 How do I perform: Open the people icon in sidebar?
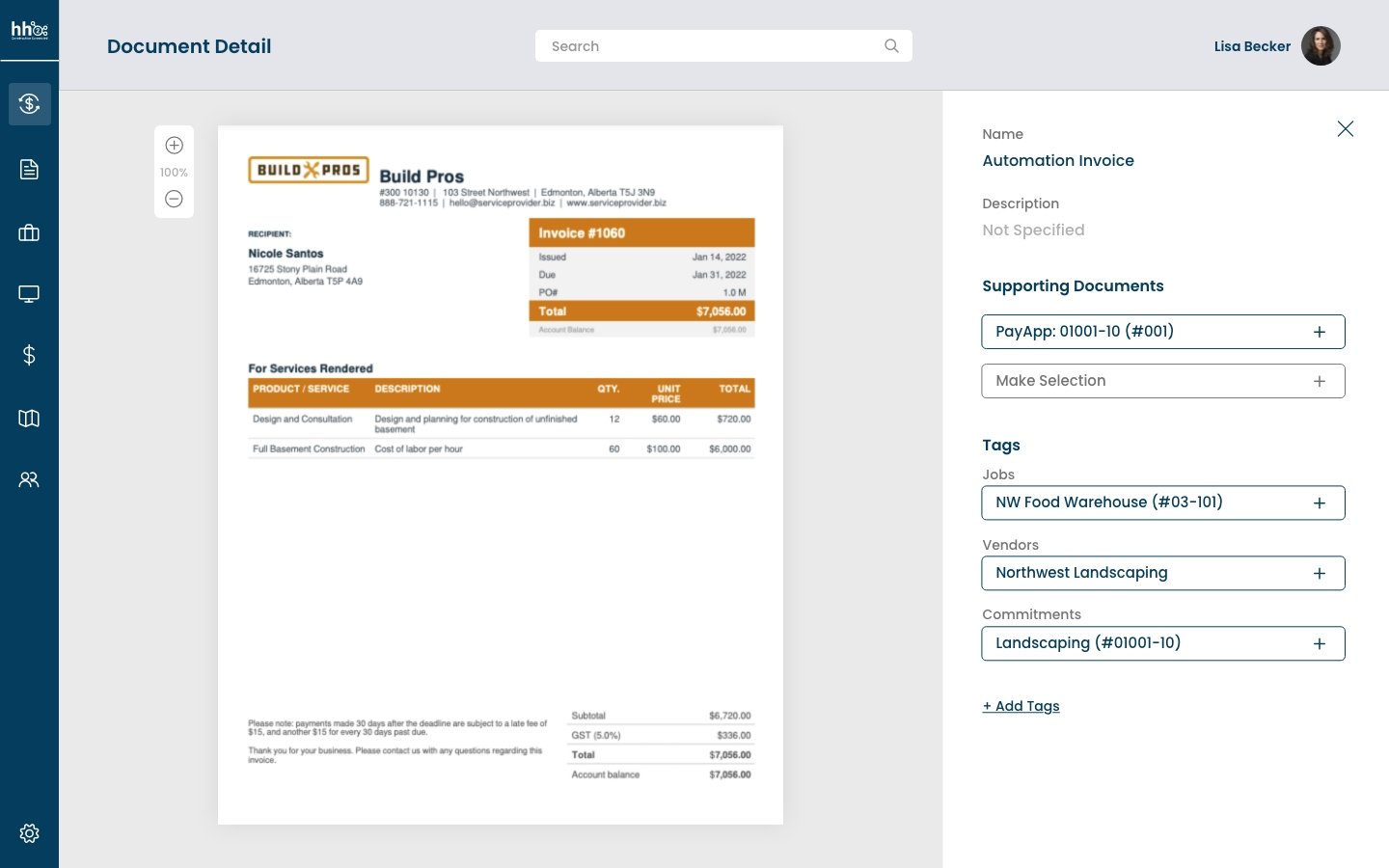click(29, 479)
